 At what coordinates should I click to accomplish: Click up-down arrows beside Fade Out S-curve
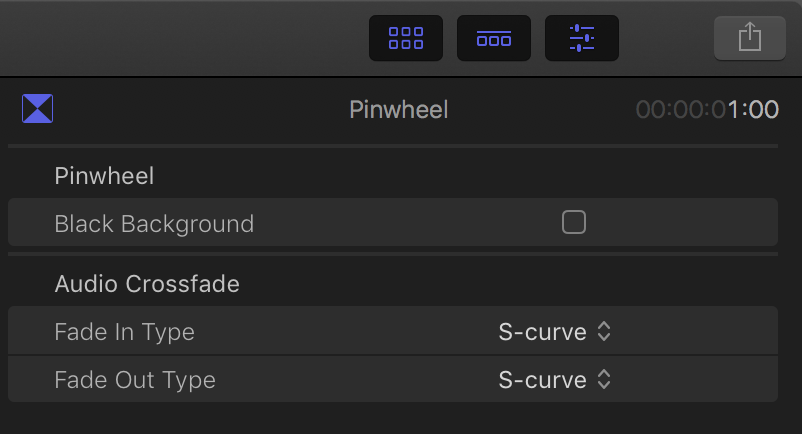[604, 379]
